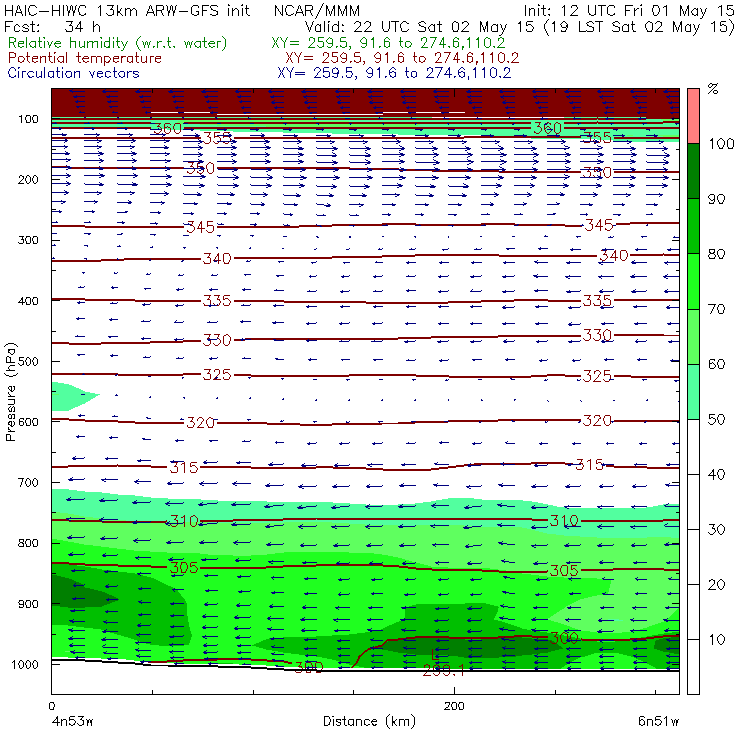Click the '50' colorbar scale label
Viewport: 740px width, 740px height.
(x=716, y=420)
